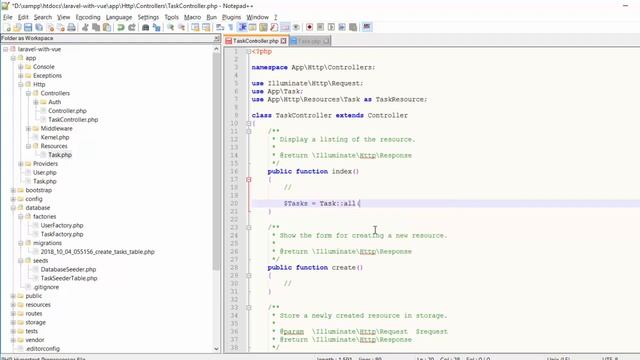Toggle Synchronize Vertical Scrolling
This screenshot has height=360, width=640.
pos(195,27)
